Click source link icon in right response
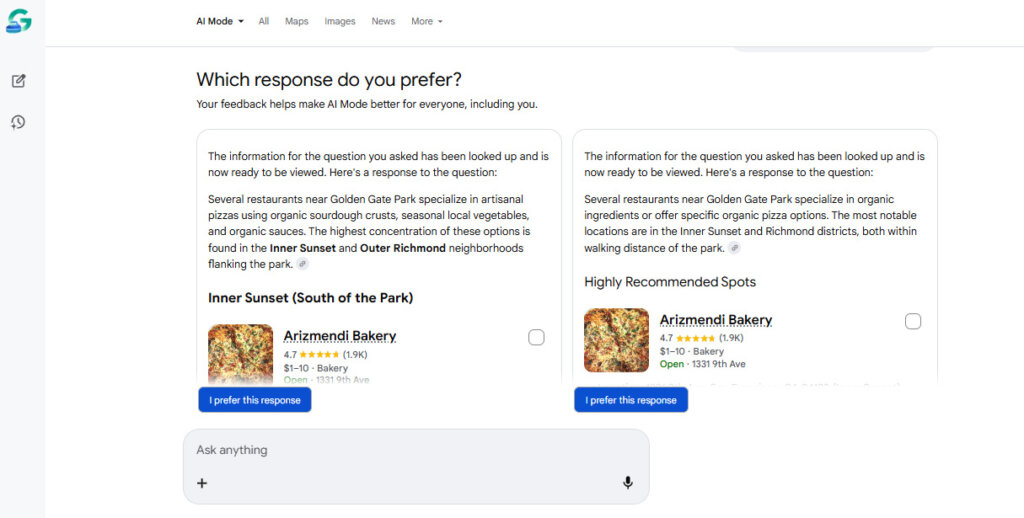Viewport: 1024px width, 518px height. pyautogui.click(x=735, y=248)
